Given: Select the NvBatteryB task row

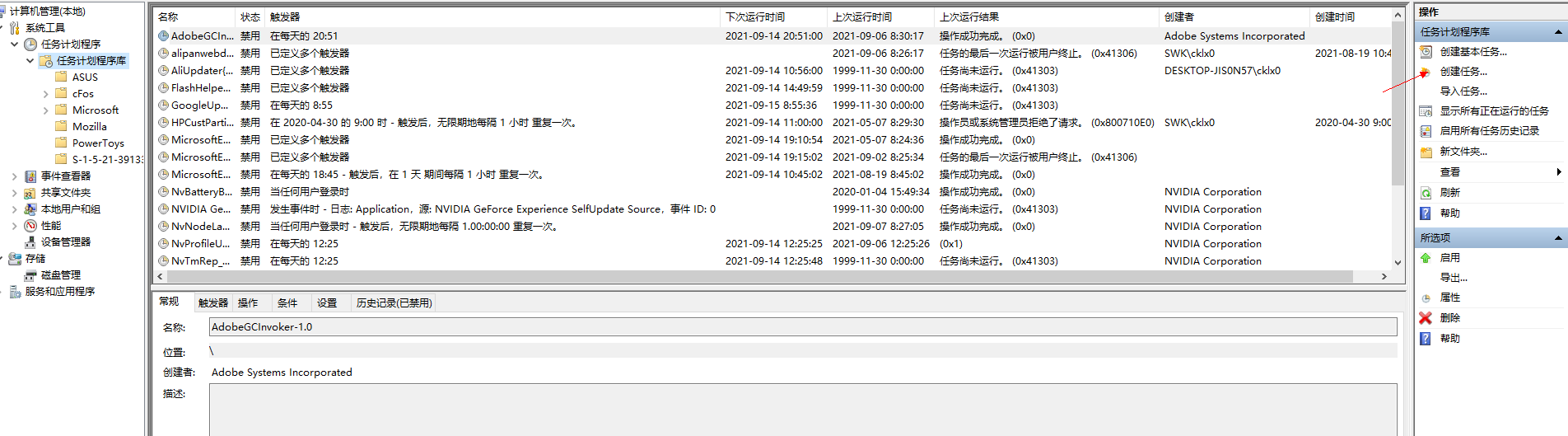Looking at the screenshot, I should (772, 192).
